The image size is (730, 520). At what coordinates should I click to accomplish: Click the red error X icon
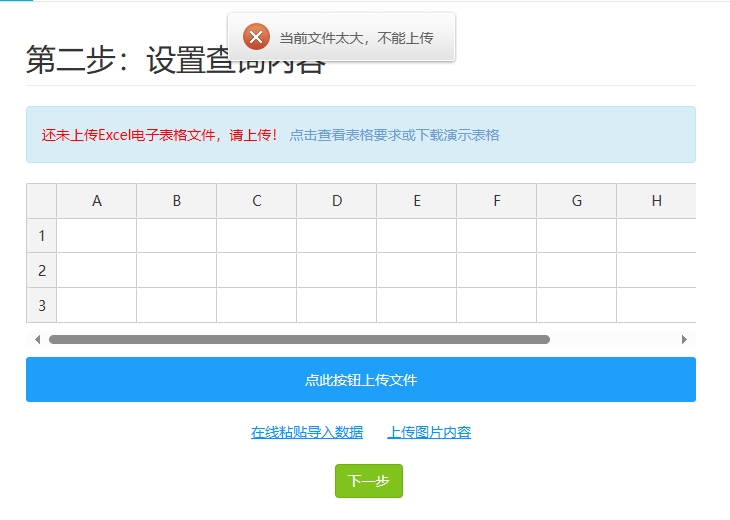(x=256, y=37)
